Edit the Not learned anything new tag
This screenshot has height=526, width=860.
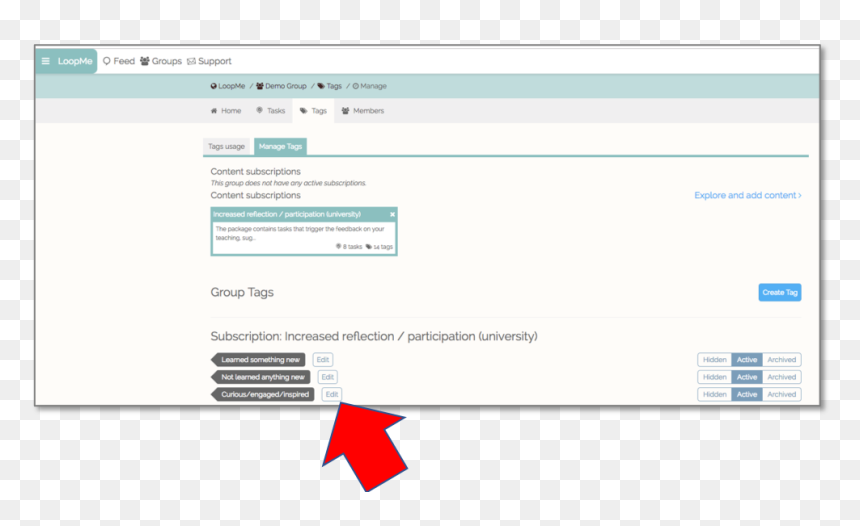[327, 377]
